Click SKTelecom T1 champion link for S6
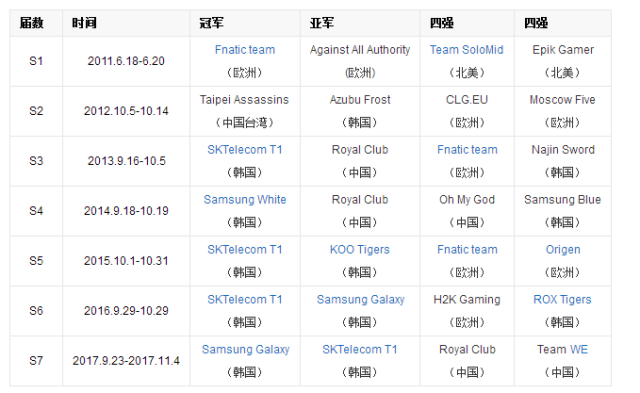The image size is (640, 393). (x=245, y=300)
